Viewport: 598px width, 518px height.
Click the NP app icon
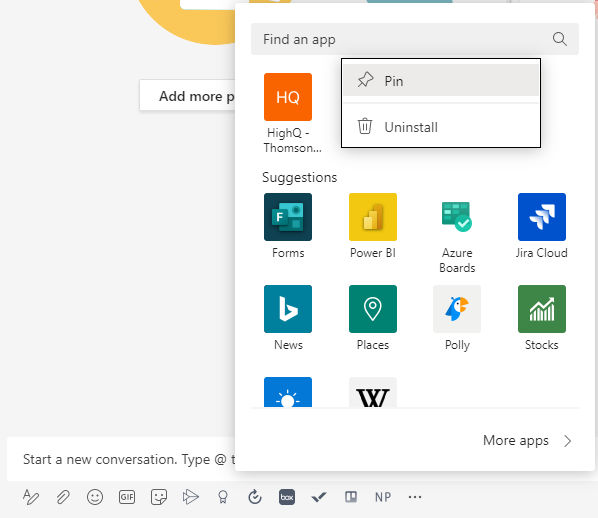(x=383, y=497)
